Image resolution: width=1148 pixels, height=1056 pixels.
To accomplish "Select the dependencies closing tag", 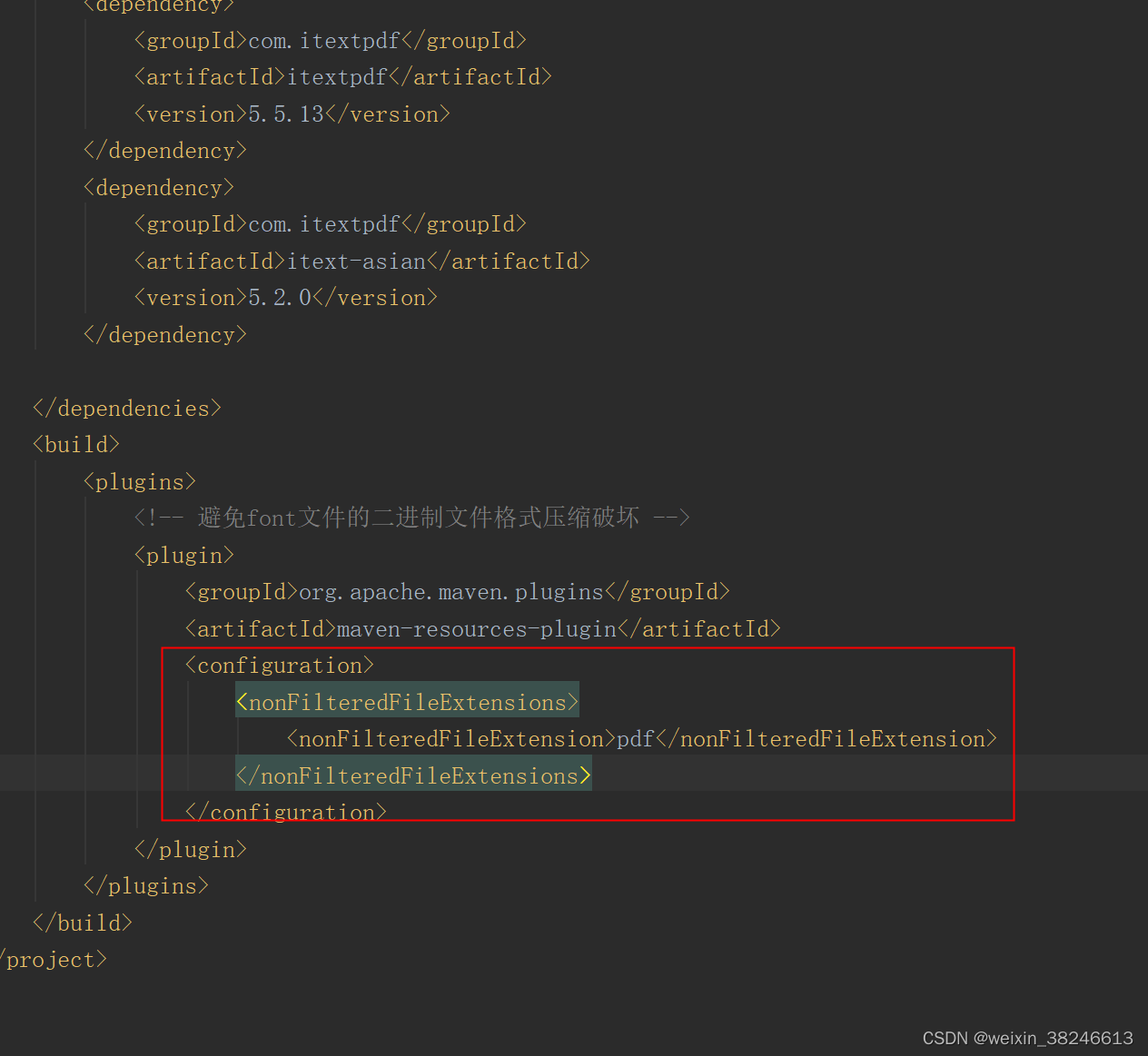I will (126, 407).
